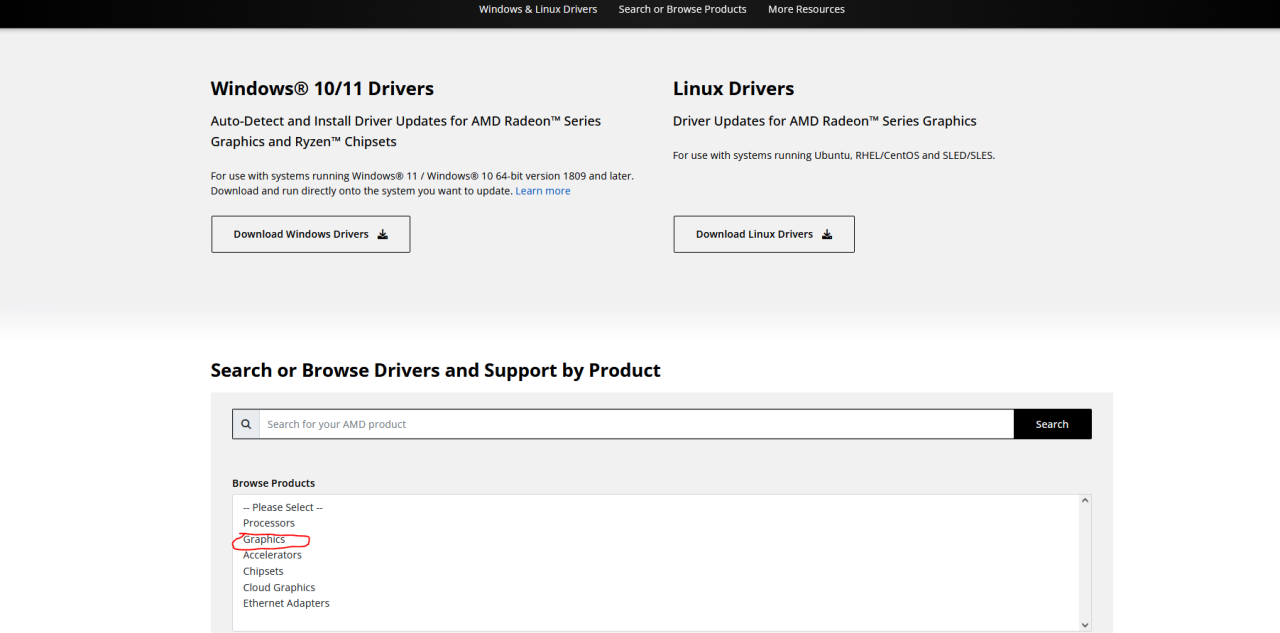Select the "-- Please Select --" list option
This screenshot has width=1280, height=633.
pos(283,507)
